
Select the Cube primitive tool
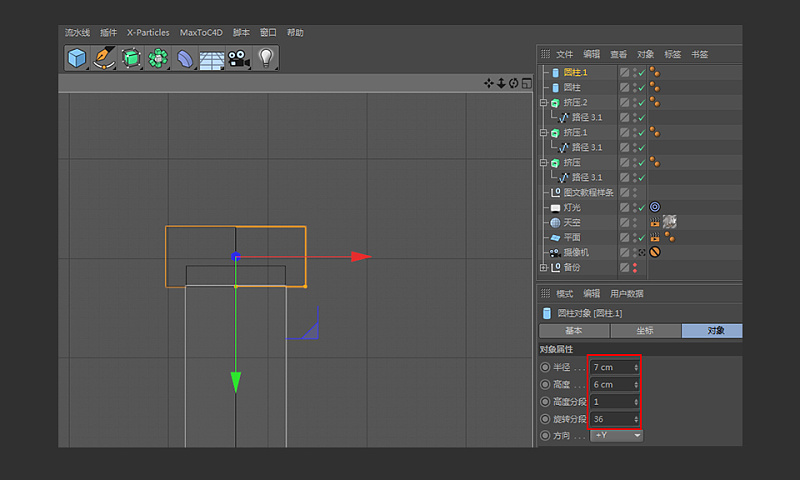click(x=77, y=58)
